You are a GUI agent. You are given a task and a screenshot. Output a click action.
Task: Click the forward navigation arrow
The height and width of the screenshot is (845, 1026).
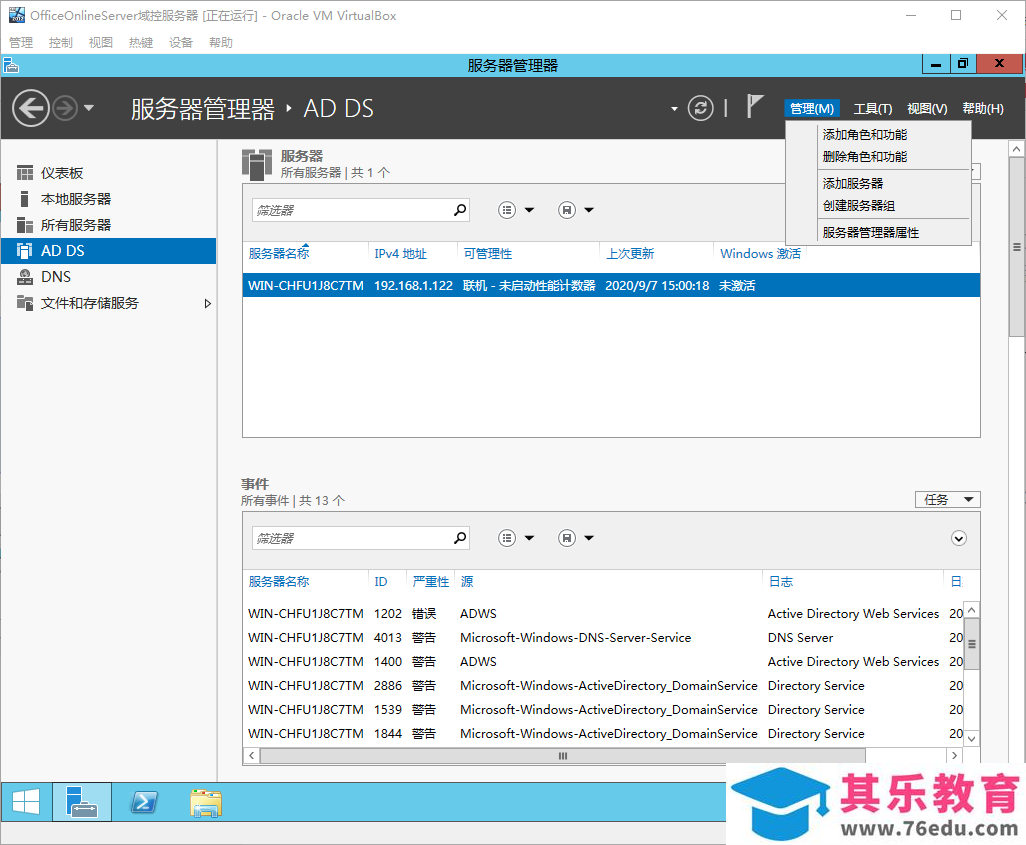pyautogui.click(x=65, y=108)
